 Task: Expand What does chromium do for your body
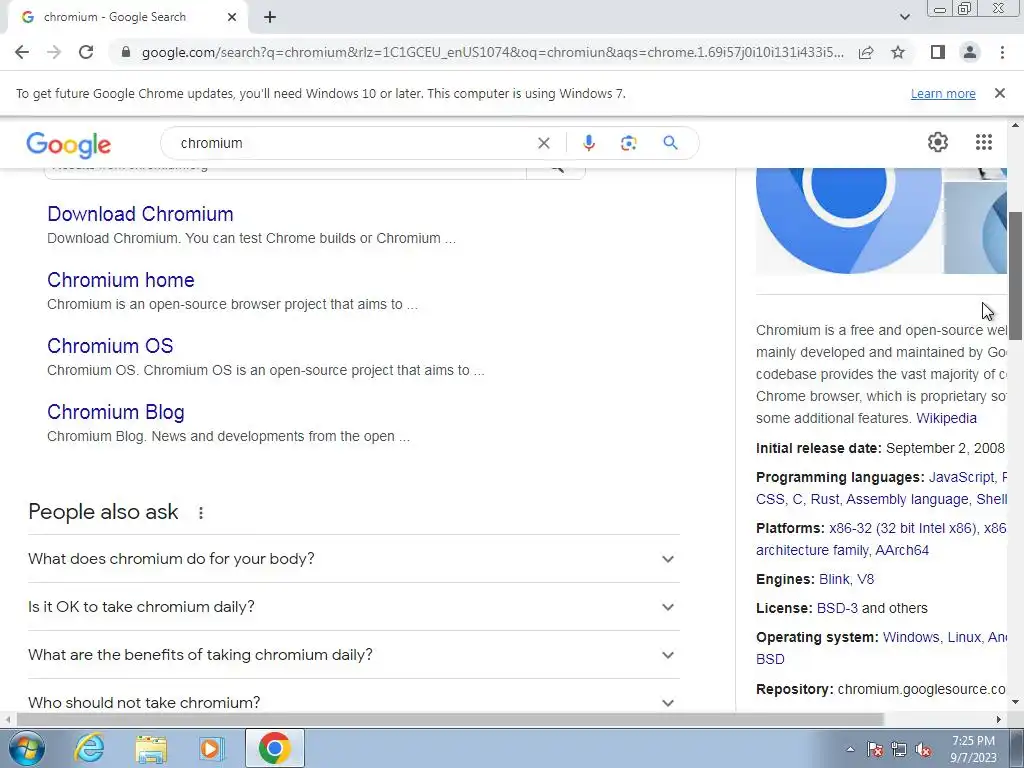[x=354, y=559]
